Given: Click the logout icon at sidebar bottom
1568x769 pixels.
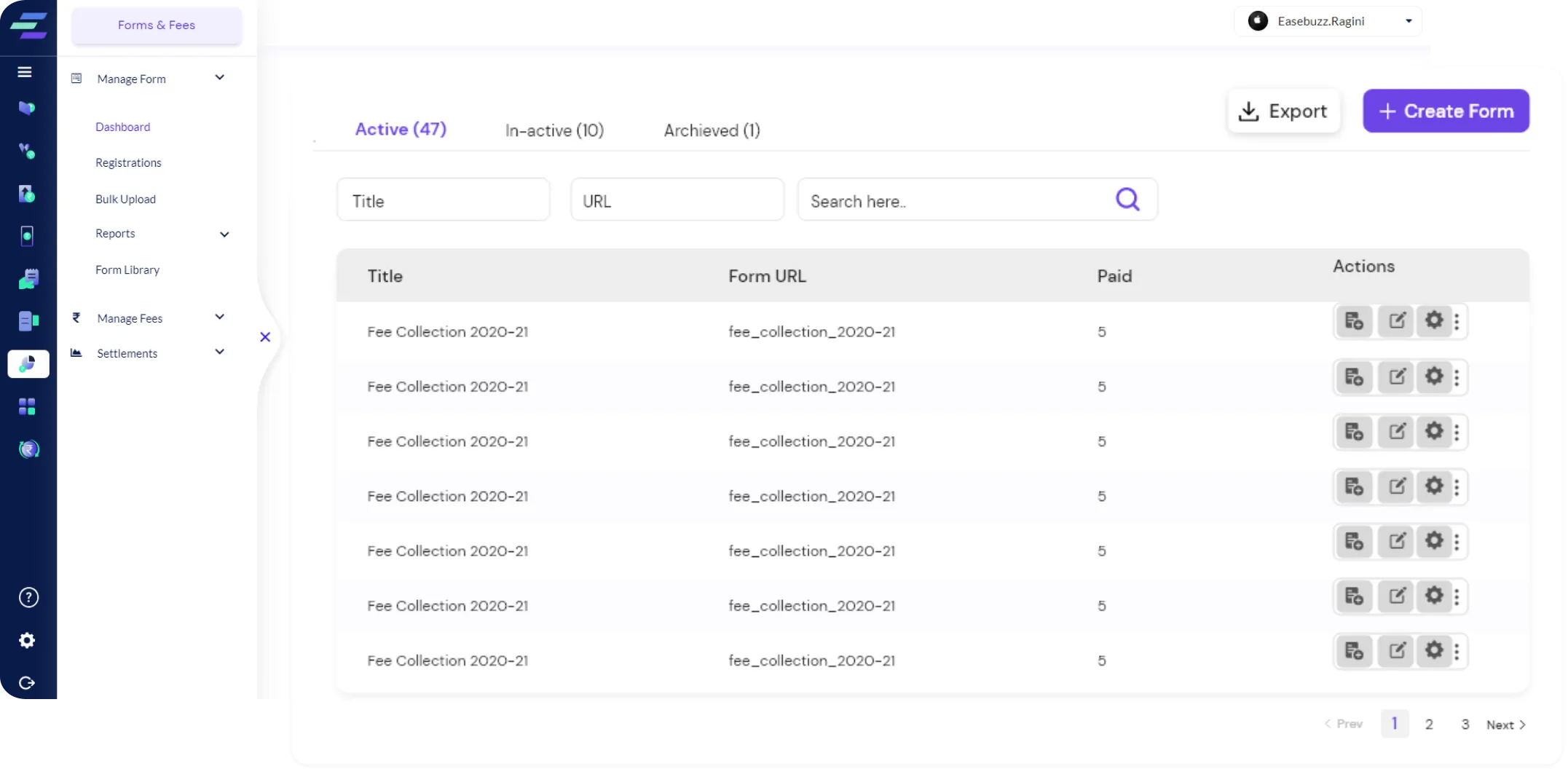Looking at the screenshot, I should 27,682.
